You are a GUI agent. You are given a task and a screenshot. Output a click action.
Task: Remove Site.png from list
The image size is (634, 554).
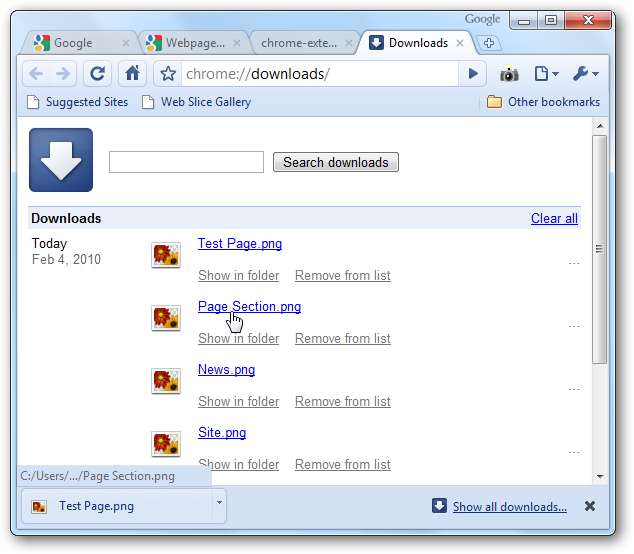[343, 465]
